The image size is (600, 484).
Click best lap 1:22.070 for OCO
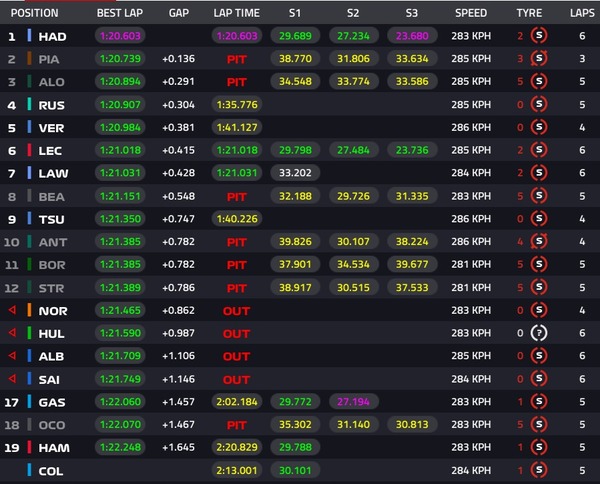[120, 424]
